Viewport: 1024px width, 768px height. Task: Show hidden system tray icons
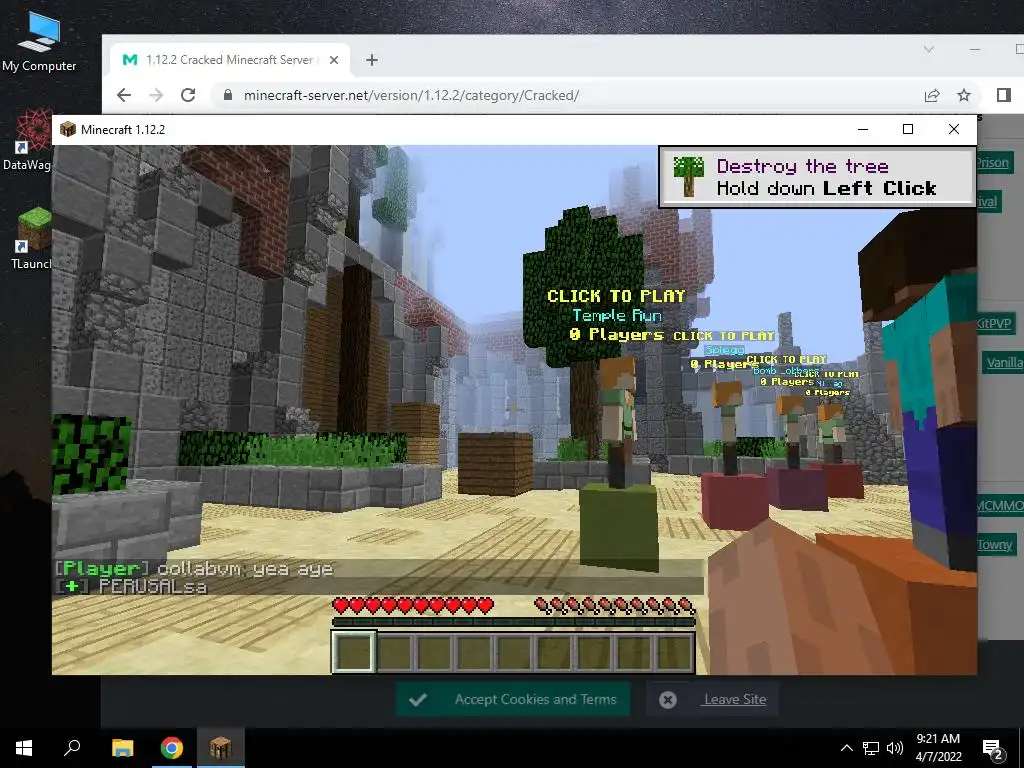[x=846, y=748]
